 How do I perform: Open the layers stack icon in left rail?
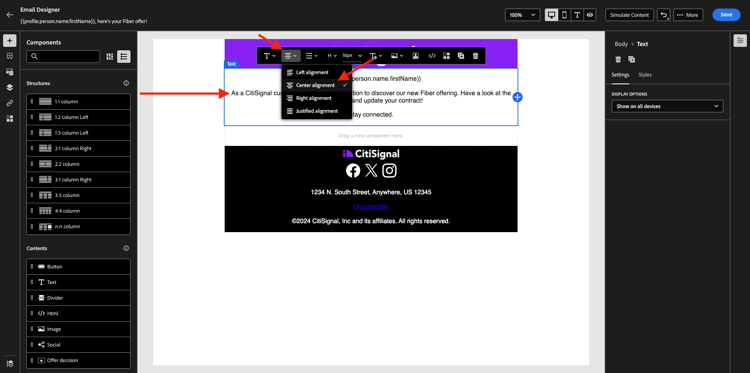[x=10, y=88]
